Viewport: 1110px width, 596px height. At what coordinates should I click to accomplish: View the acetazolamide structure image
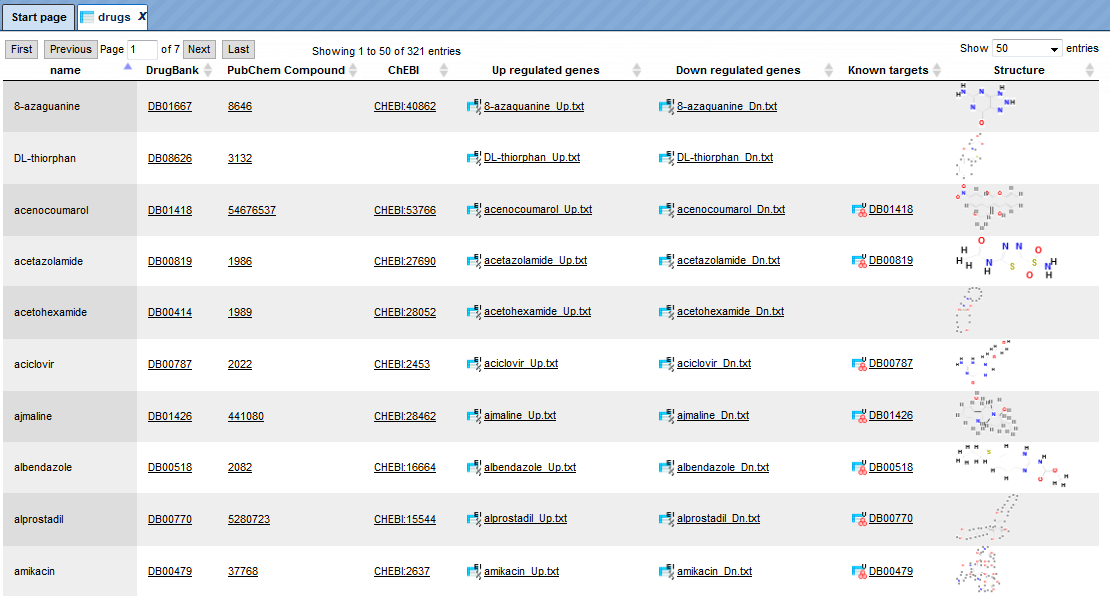point(1005,260)
